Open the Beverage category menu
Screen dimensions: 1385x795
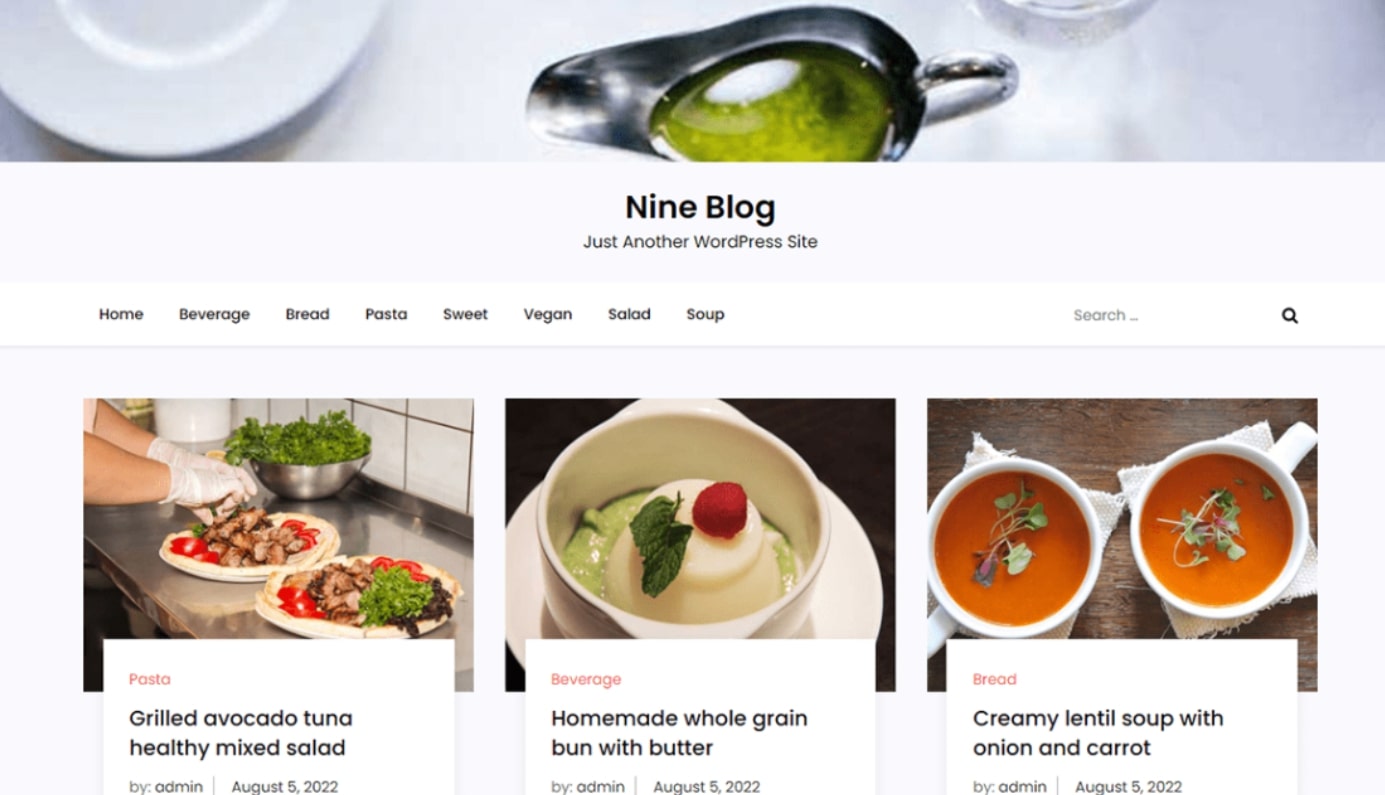click(214, 314)
